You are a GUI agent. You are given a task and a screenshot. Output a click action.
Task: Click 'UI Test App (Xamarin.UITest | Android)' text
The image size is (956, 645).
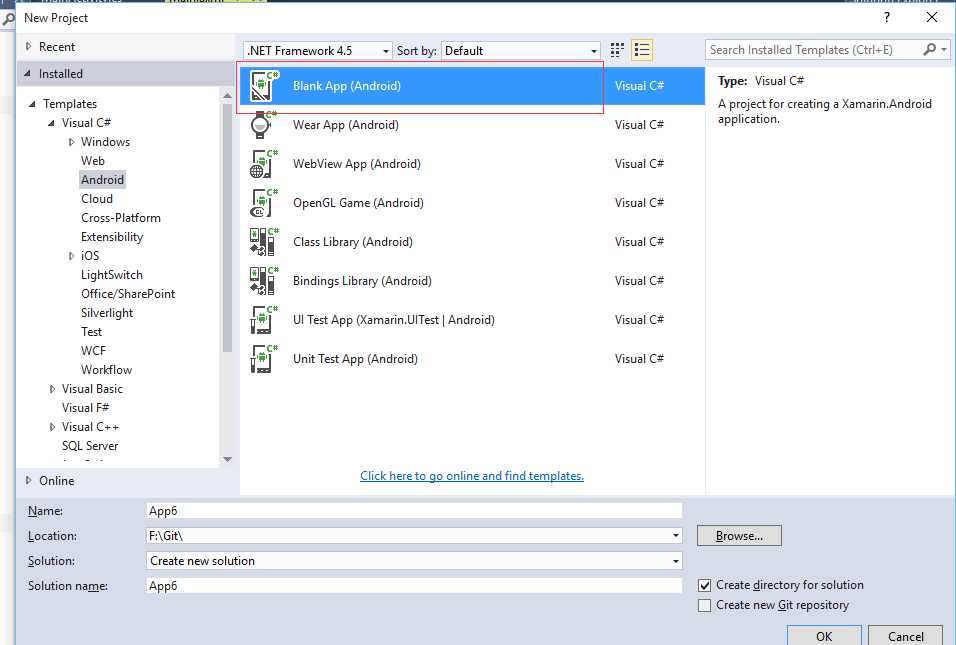coord(394,320)
